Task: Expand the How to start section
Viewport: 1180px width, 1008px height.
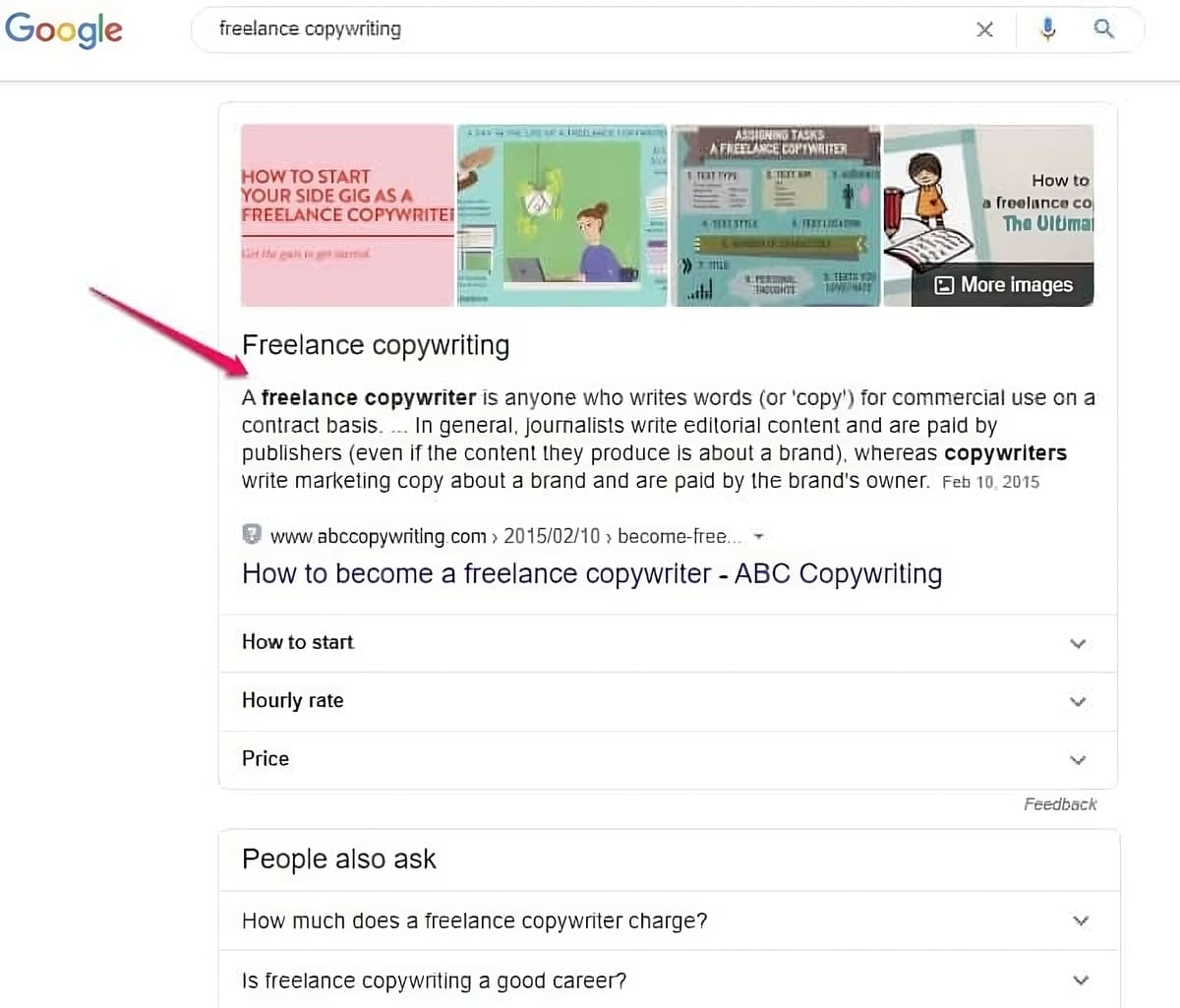Action: click(668, 643)
